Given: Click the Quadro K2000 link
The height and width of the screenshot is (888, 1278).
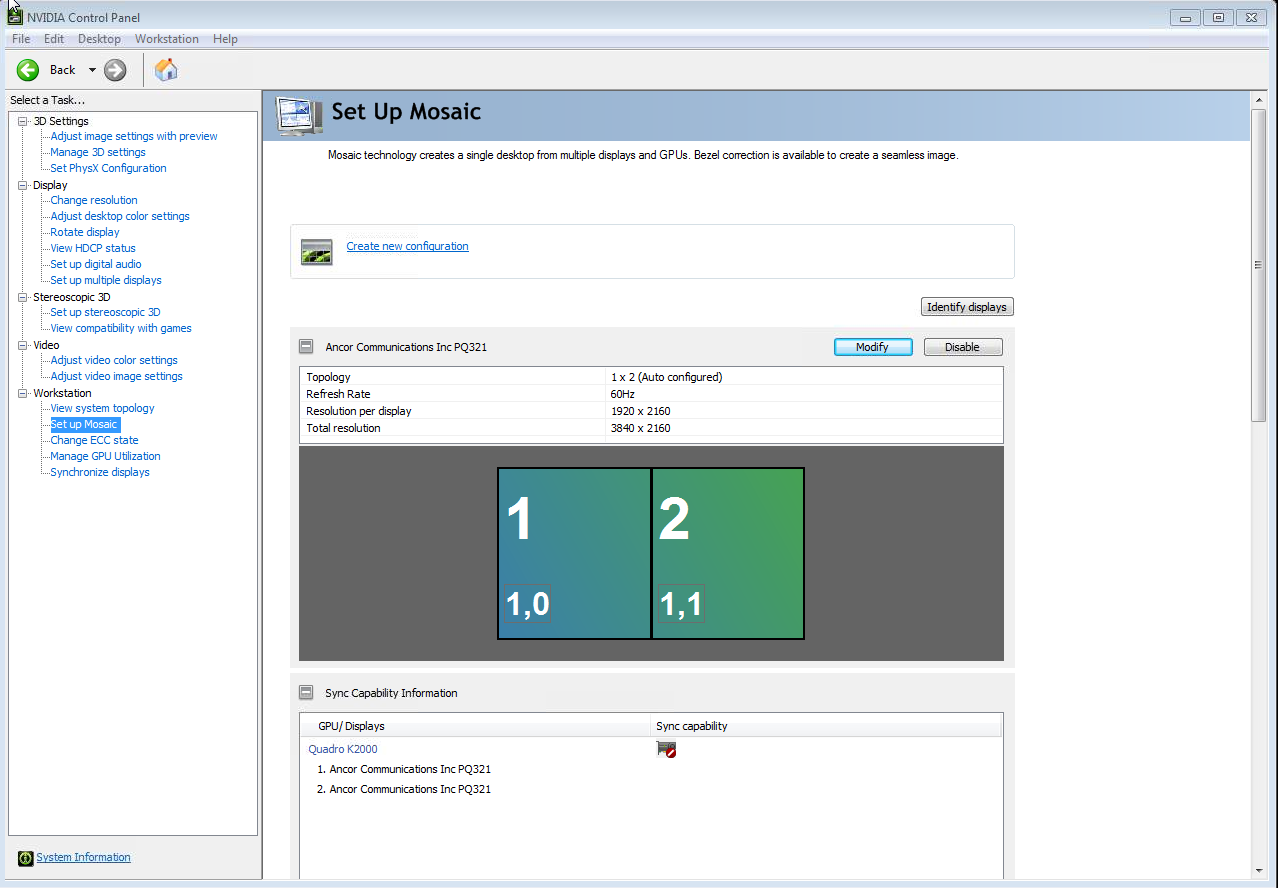Looking at the screenshot, I should tap(343, 749).
